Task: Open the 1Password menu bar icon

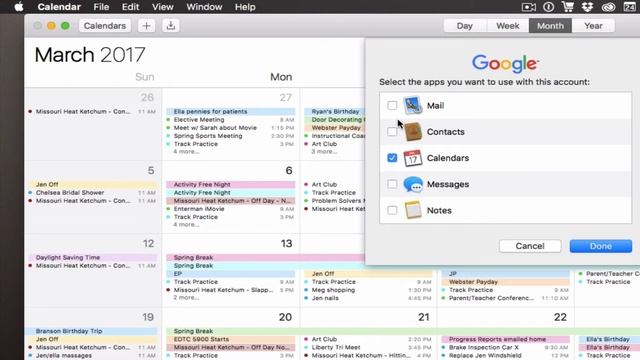Action: (x=549, y=7)
